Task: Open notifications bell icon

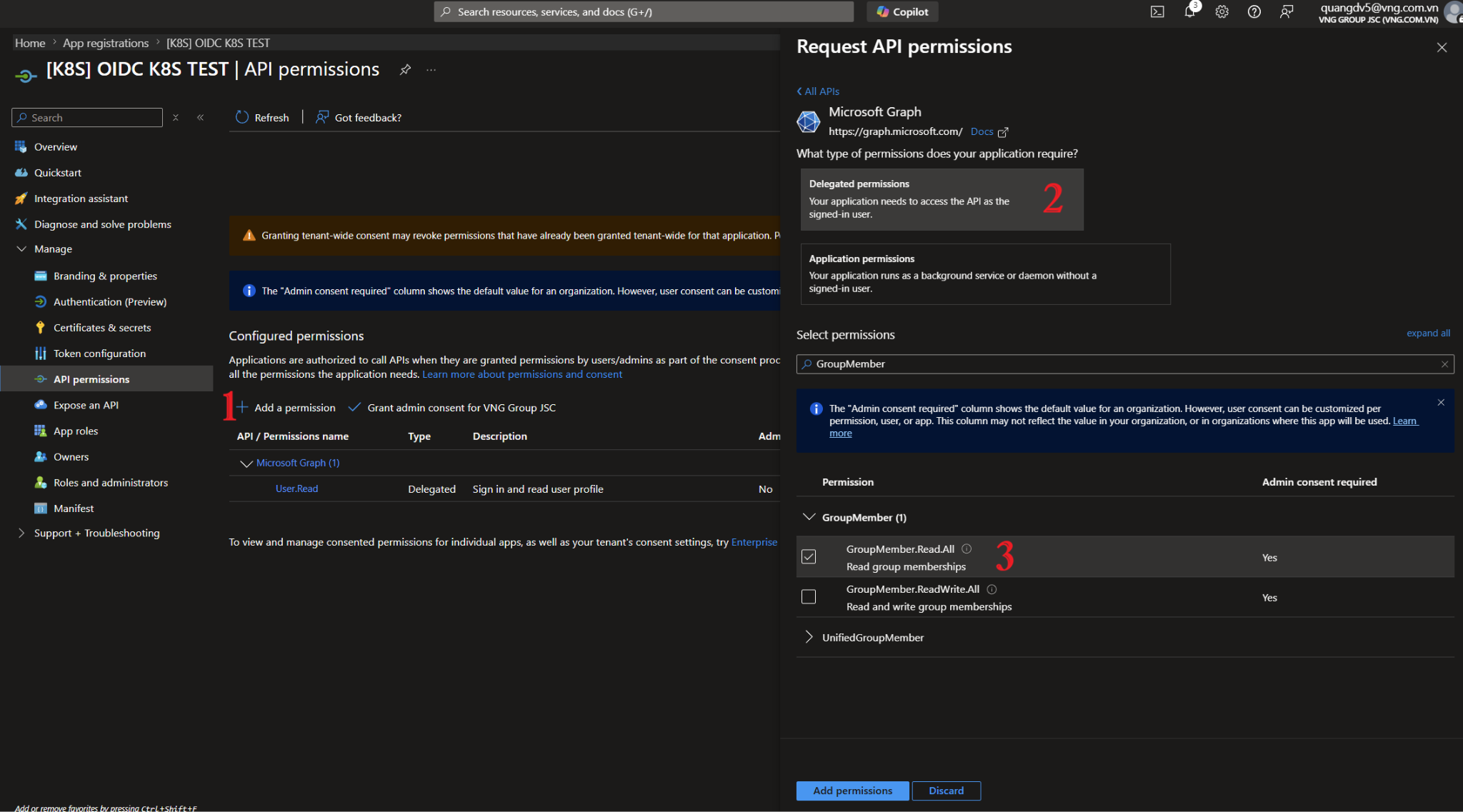Action: pyautogui.click(x=1189, y=11)
